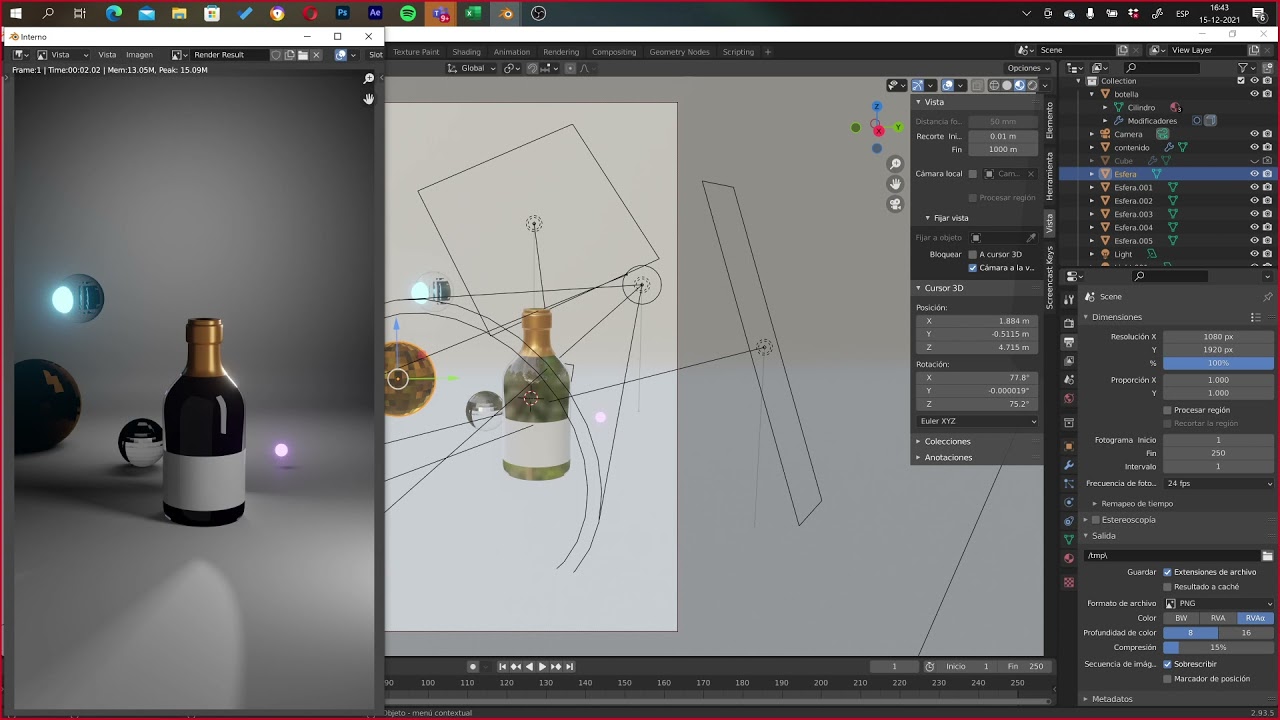Open the Render properties tab icon

point(1069,325)
